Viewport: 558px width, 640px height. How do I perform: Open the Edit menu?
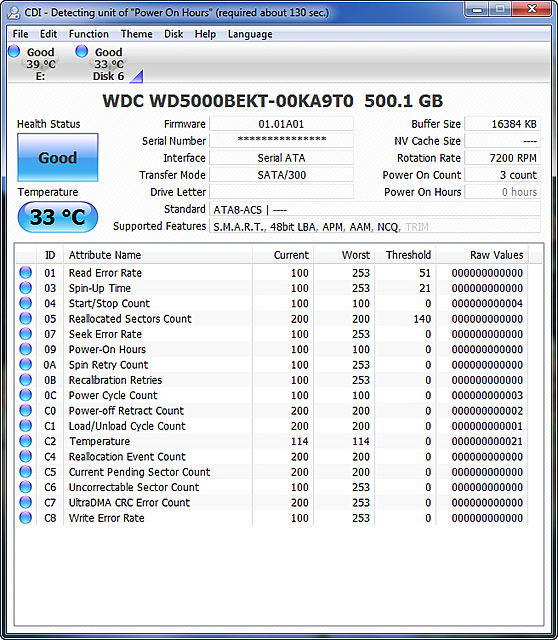point(48,34)
